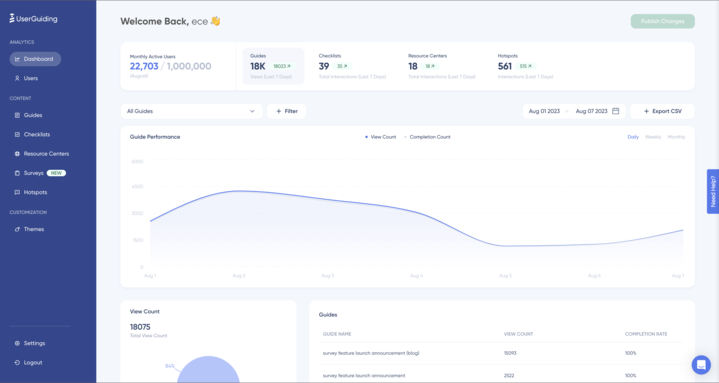Image resolution: width=719 pixels, height=383 pixels.
Task: Select the Guides 18K stats card
Action: 273,66
